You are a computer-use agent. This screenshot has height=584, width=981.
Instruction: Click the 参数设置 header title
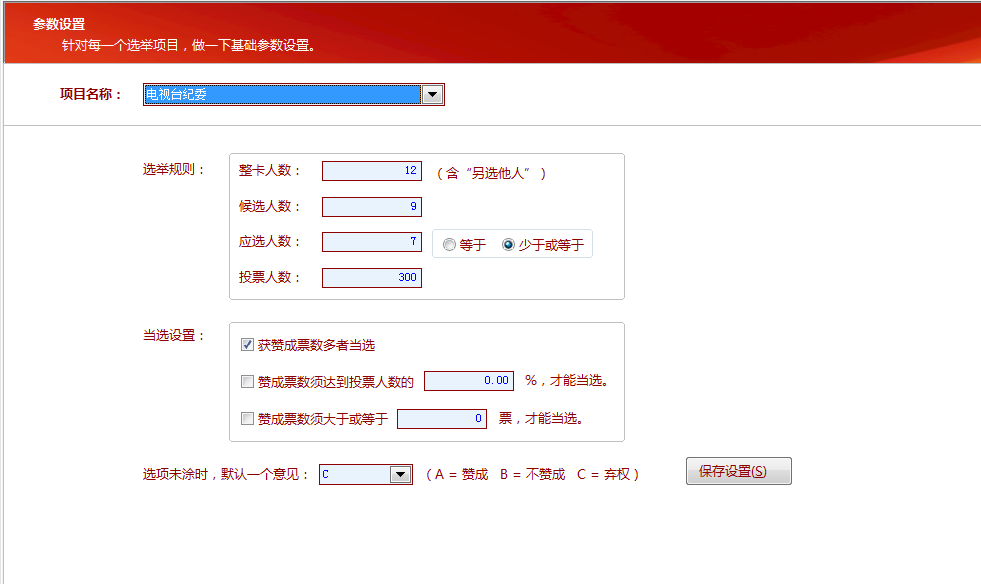pyautogui.click(x=59, y=24)
